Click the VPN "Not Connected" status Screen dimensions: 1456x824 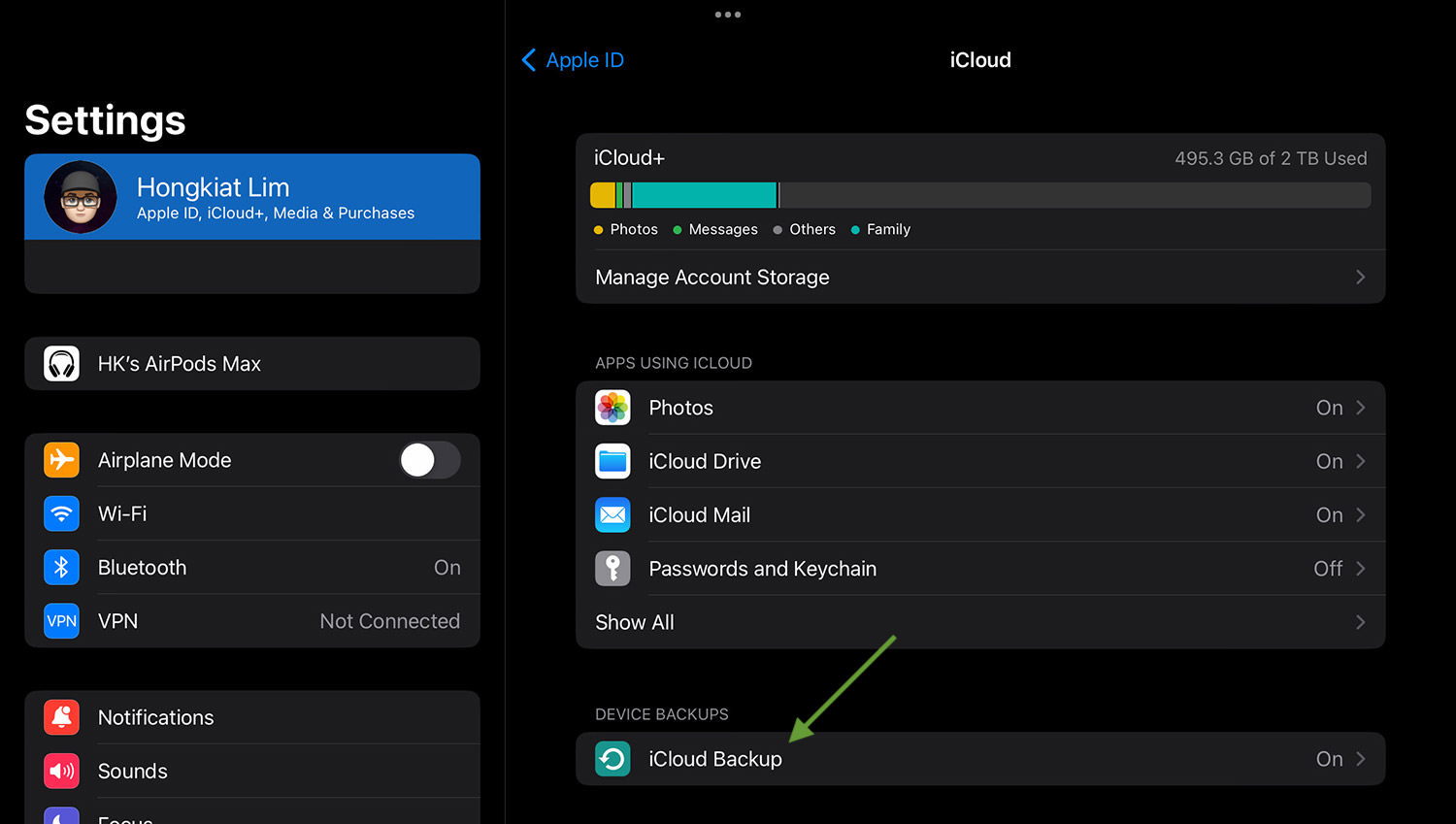[390, 621]
